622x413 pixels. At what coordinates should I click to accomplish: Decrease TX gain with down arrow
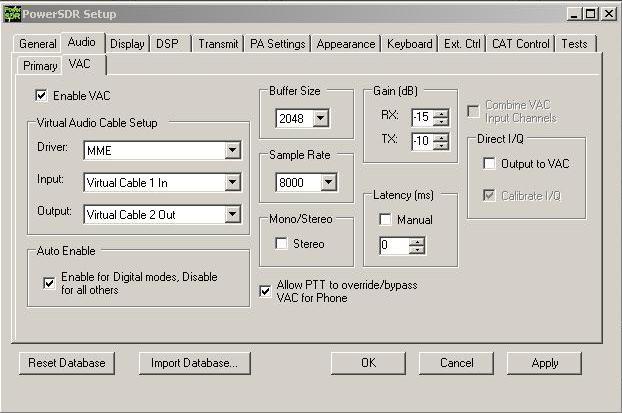pyautogui.click(x=442, y=145)
